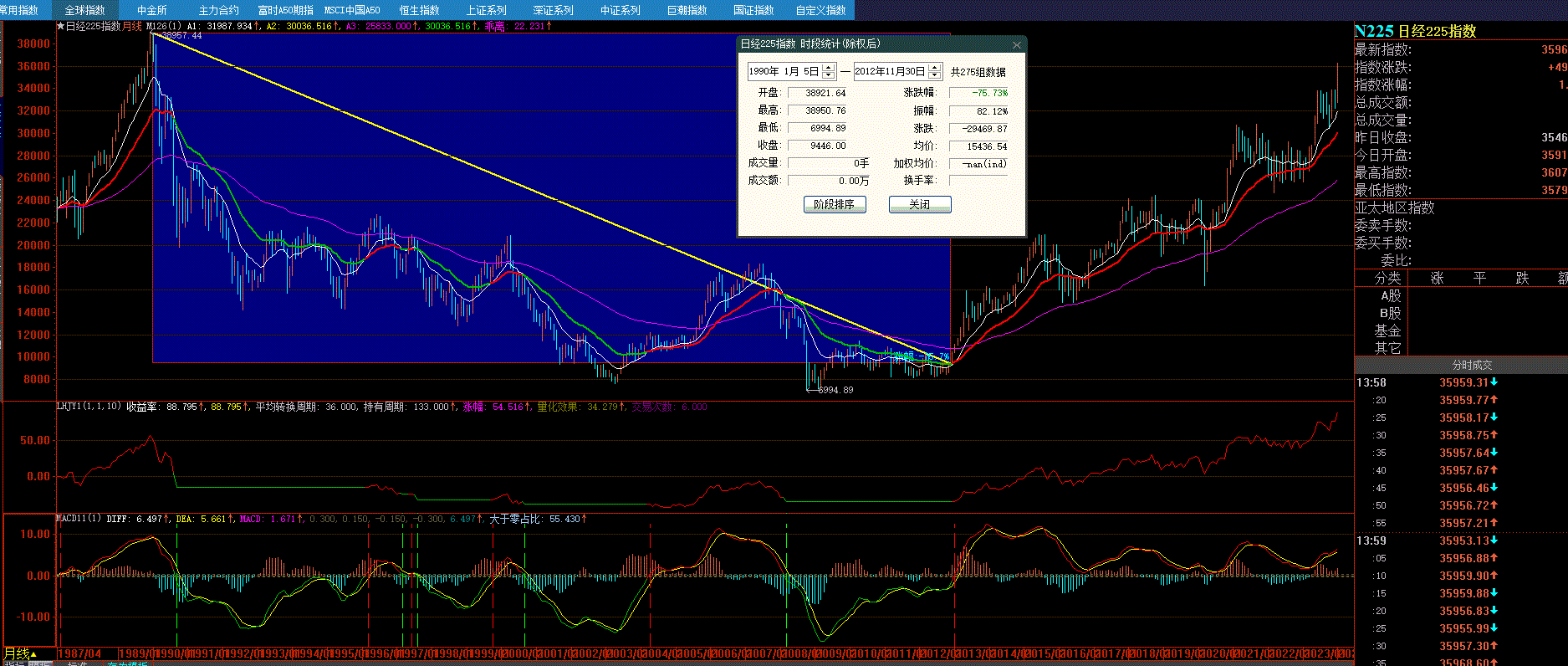This screenshot has height=666, width=1568.
Task: Click the N225 日经225指数 title
Action: pyautogui.click(x=1416, y=31)
